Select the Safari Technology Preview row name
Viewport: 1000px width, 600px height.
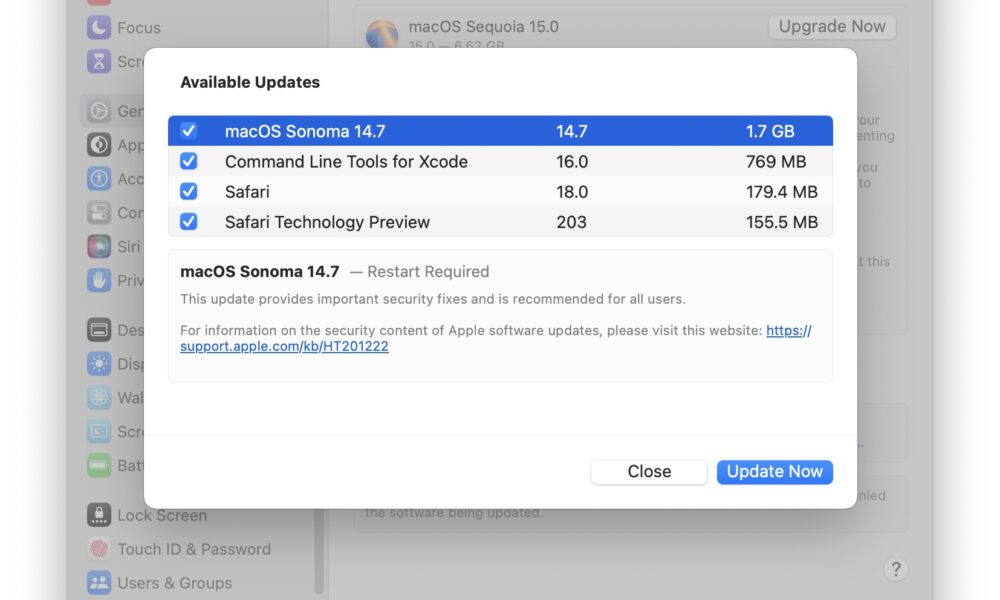coord(327,222)
